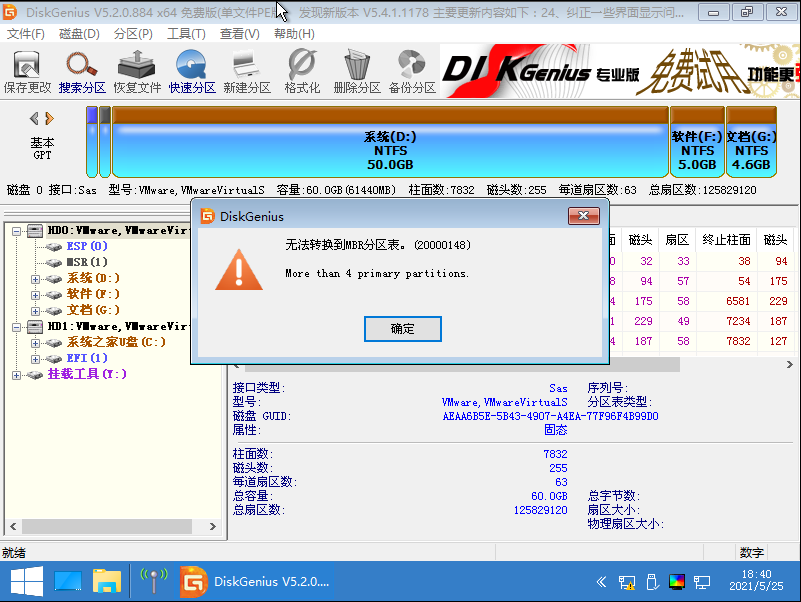Viewport: 801px width, 602px height.
Task: Open the desktop icon in taskbar
Action: point(68,582)
